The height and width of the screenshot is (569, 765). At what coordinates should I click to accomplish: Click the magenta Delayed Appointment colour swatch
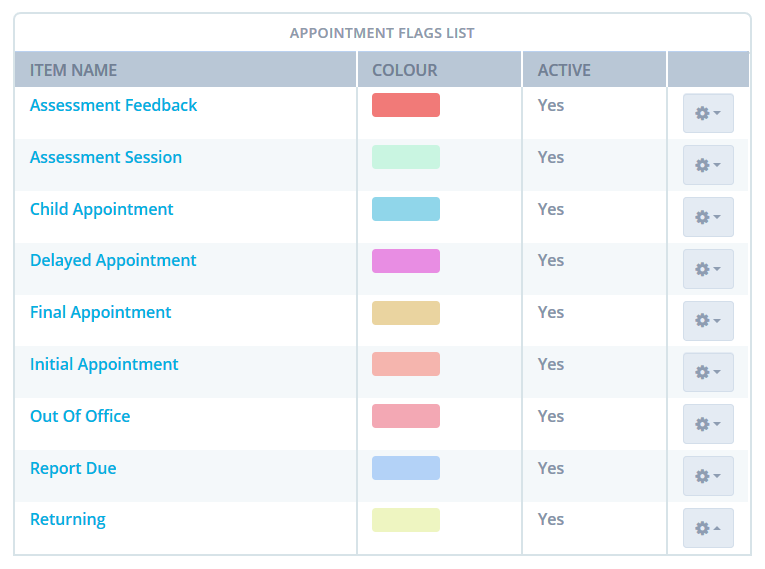(406, 261)
